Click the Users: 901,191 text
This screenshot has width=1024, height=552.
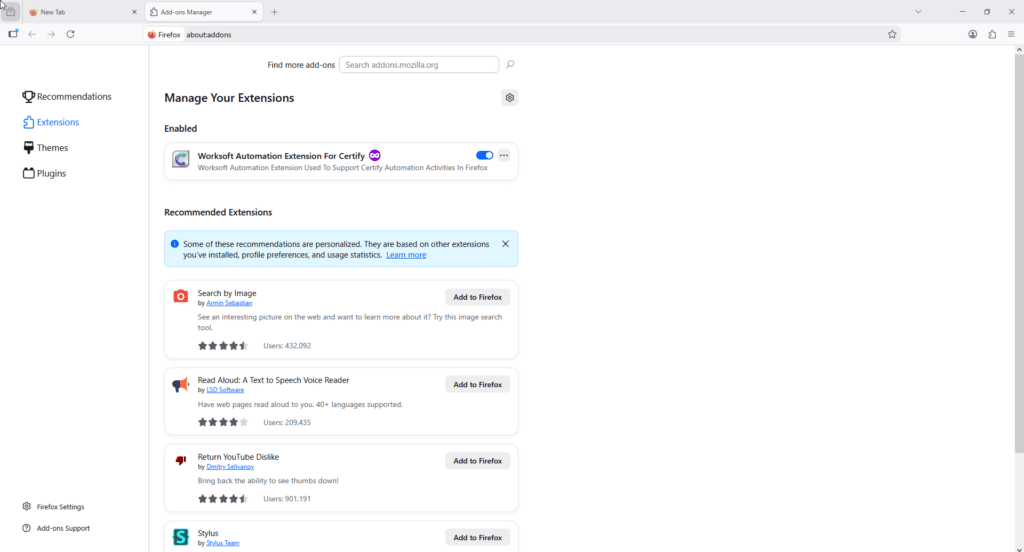click(x=287, y=498)
